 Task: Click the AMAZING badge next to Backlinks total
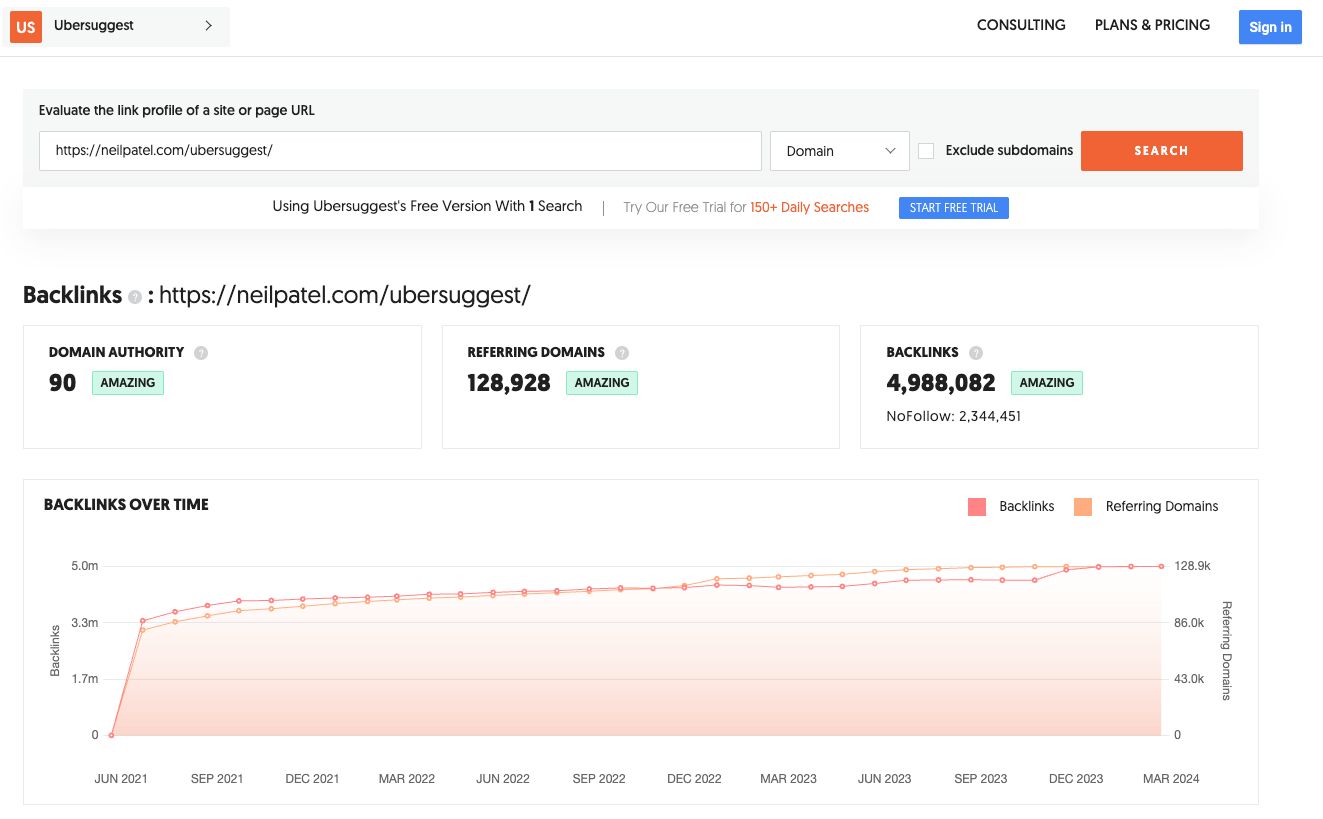[1046, 382]
